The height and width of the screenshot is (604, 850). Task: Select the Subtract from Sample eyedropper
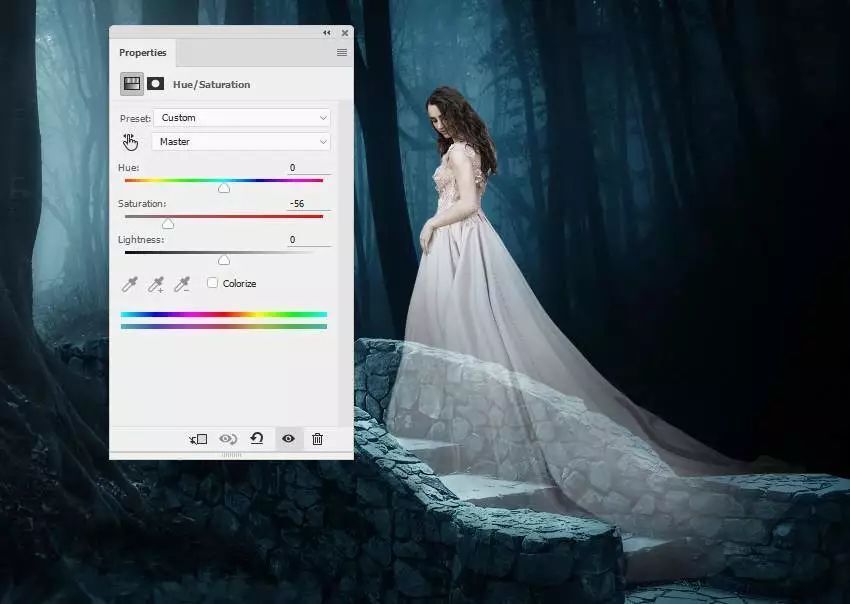(182, 284)
